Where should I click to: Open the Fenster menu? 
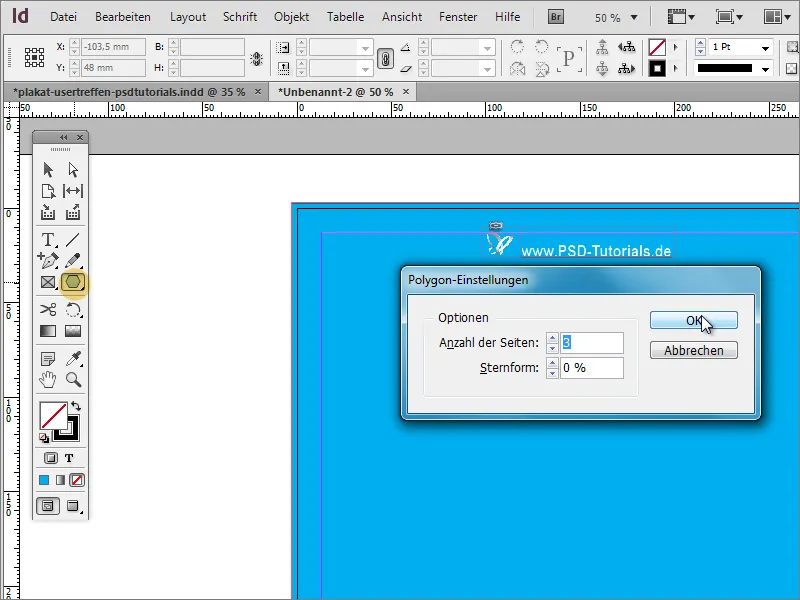[x=458, y=17]
